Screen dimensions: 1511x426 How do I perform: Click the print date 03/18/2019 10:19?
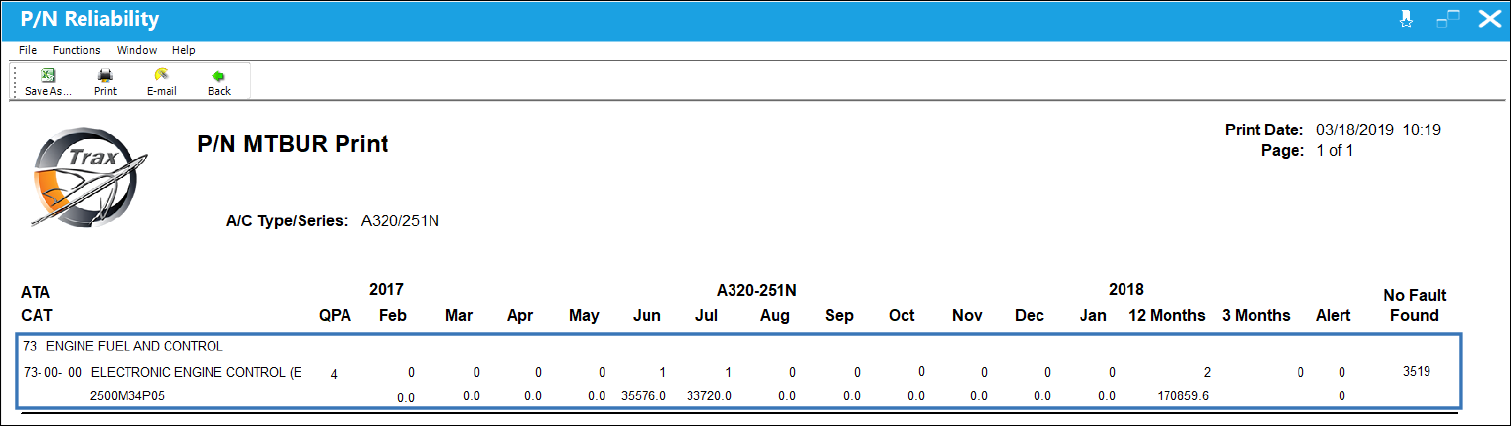point(1378,130)
